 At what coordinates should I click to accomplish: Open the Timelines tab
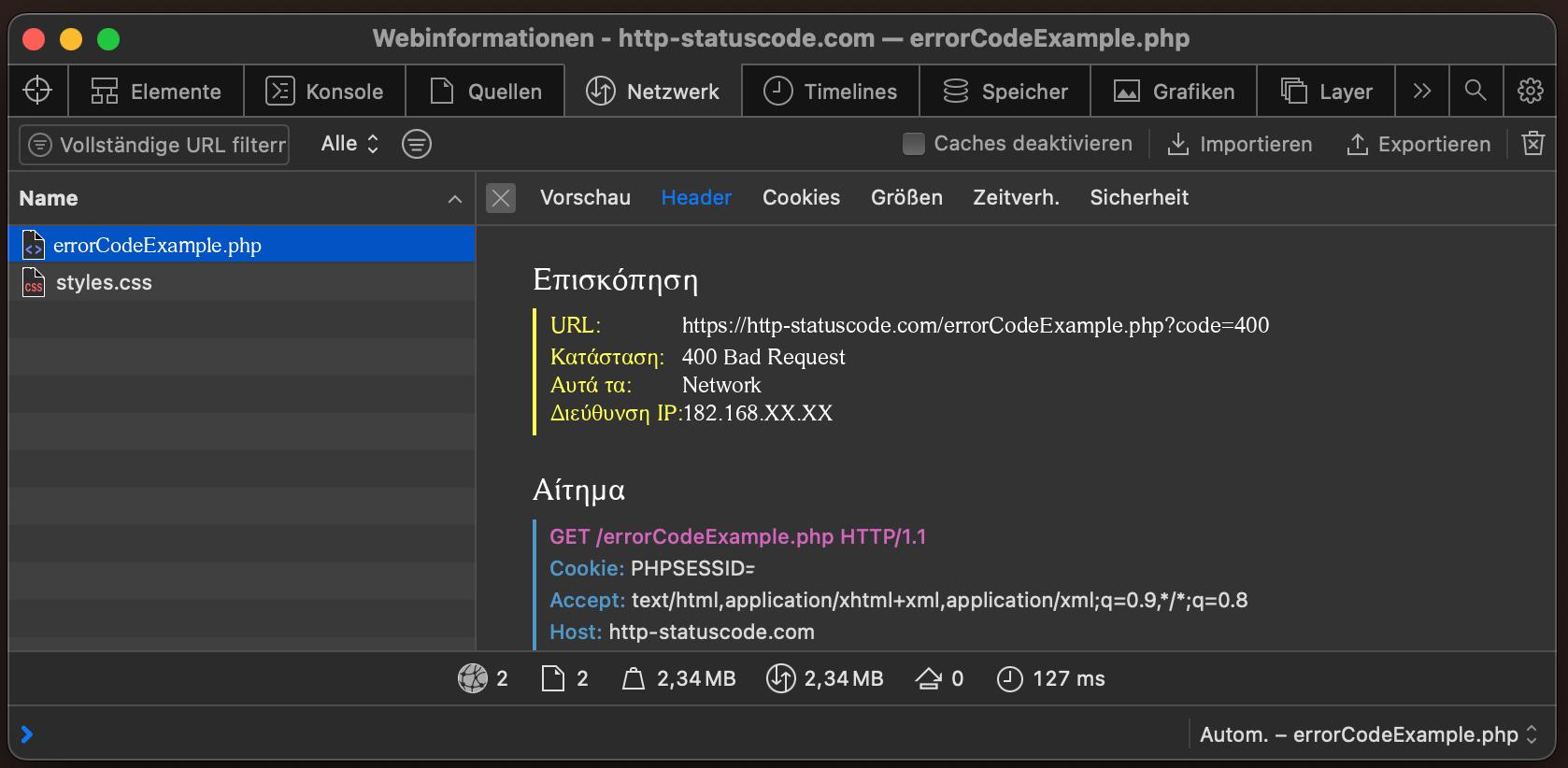pyautogui.click(x=831, y=91)
